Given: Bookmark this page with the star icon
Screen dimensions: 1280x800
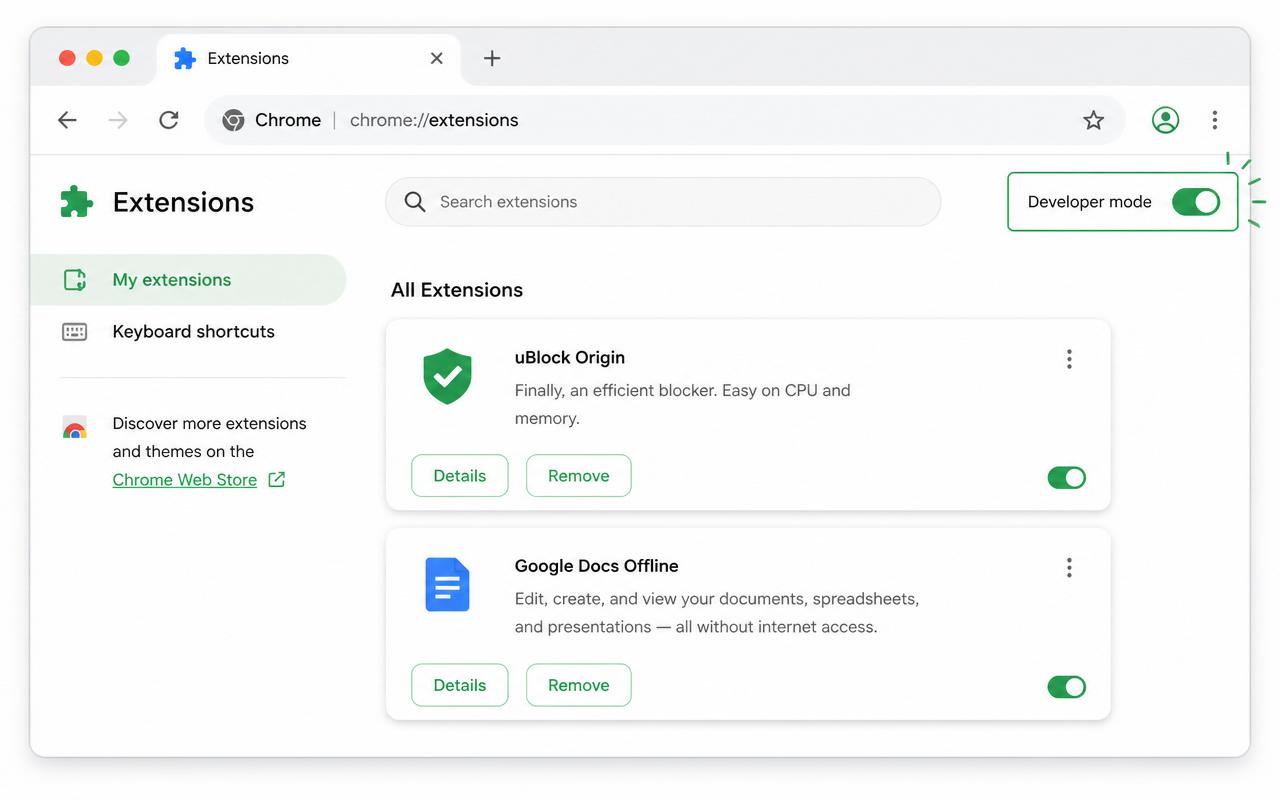Looking at the screenshot, I should tap(1093, 120).
